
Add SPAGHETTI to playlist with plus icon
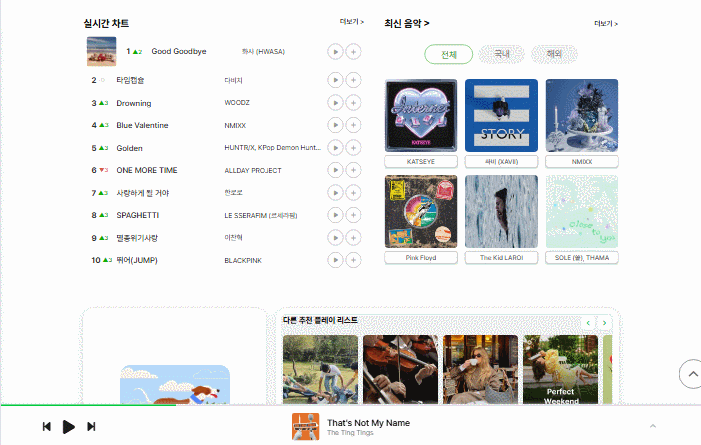(x=353, y=215)
